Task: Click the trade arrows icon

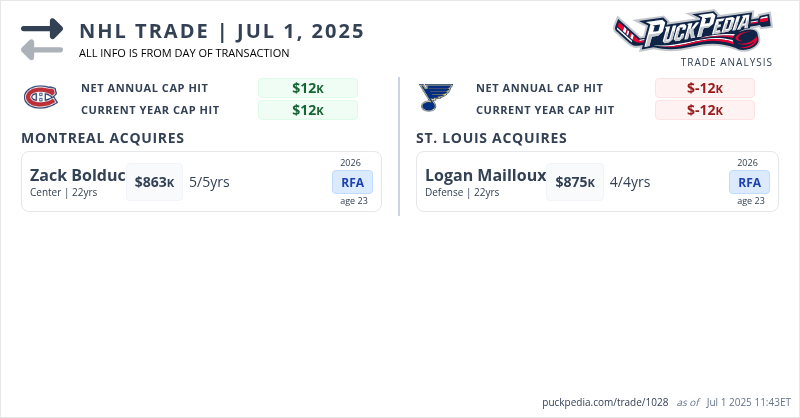Action: tap(42, 39)
